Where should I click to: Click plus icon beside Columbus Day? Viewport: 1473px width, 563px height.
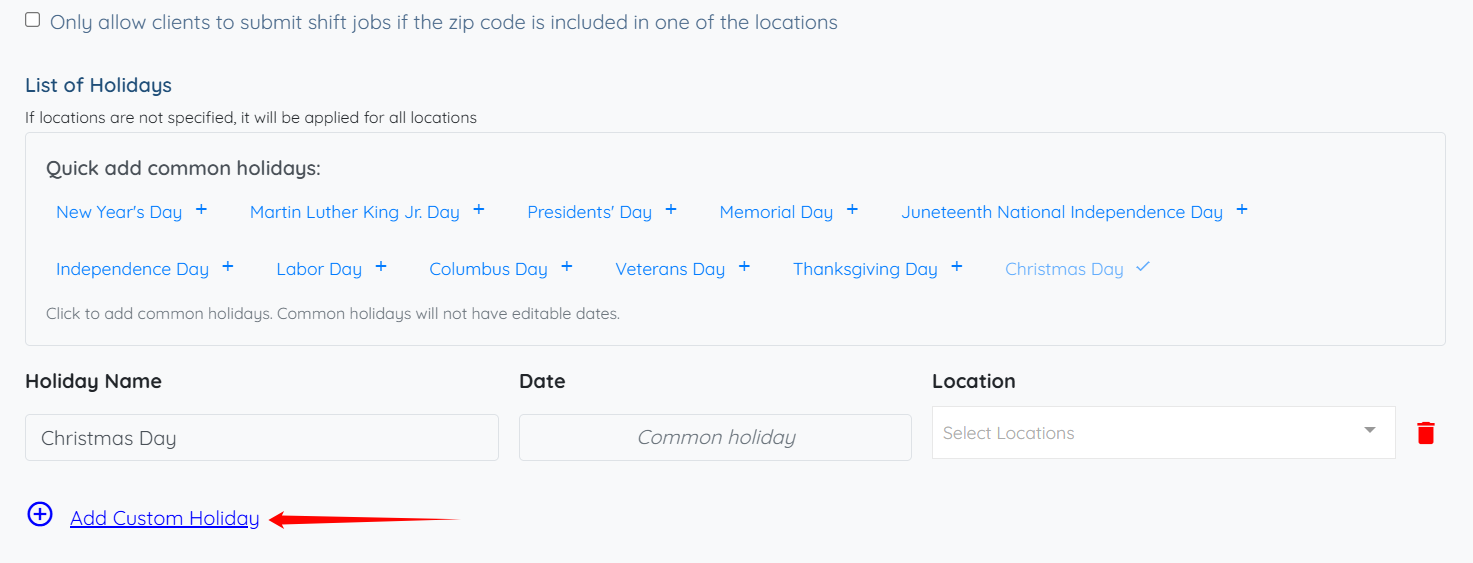tap(567, 267)
